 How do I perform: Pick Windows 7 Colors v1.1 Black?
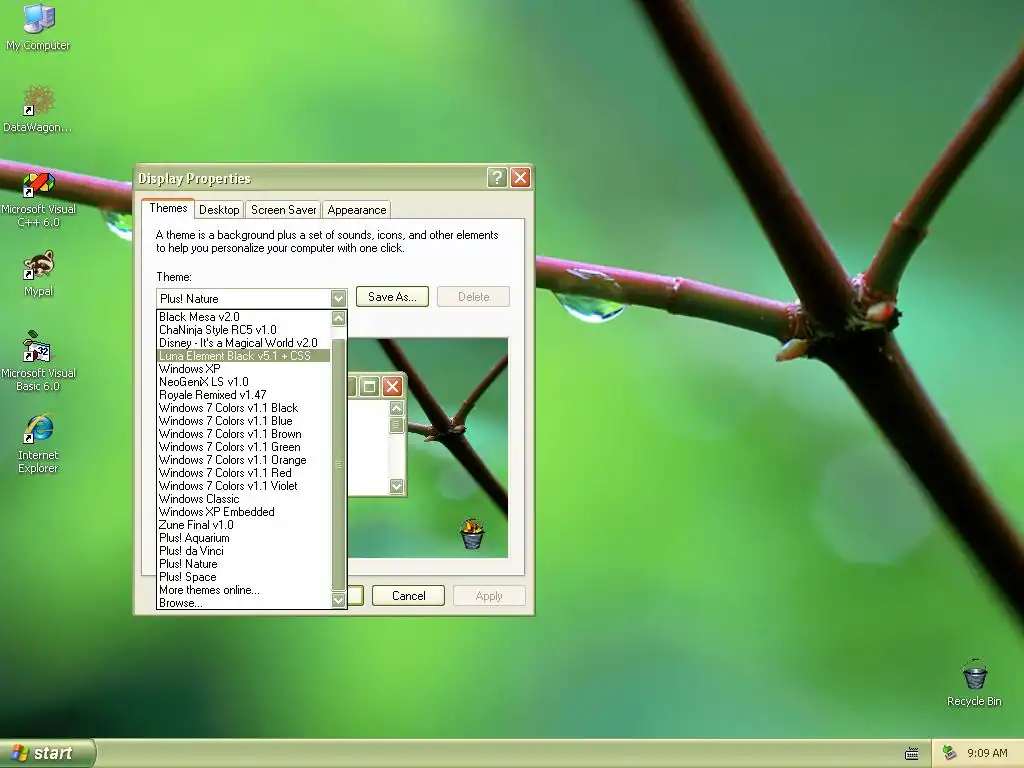(244, 408)
